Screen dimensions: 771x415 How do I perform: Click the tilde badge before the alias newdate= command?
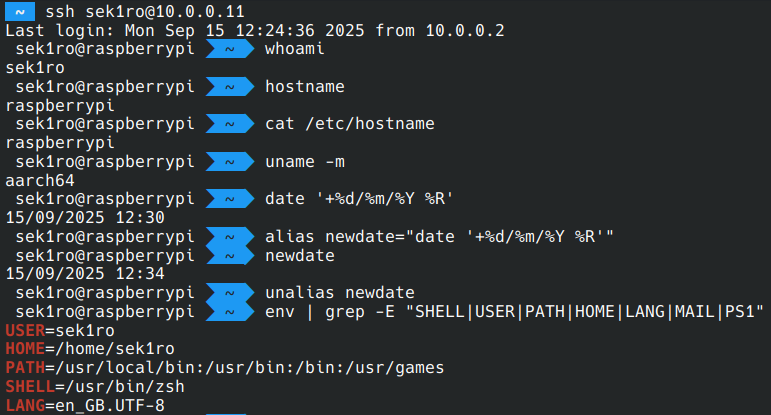pyautogui.click(x=229, y=236)
